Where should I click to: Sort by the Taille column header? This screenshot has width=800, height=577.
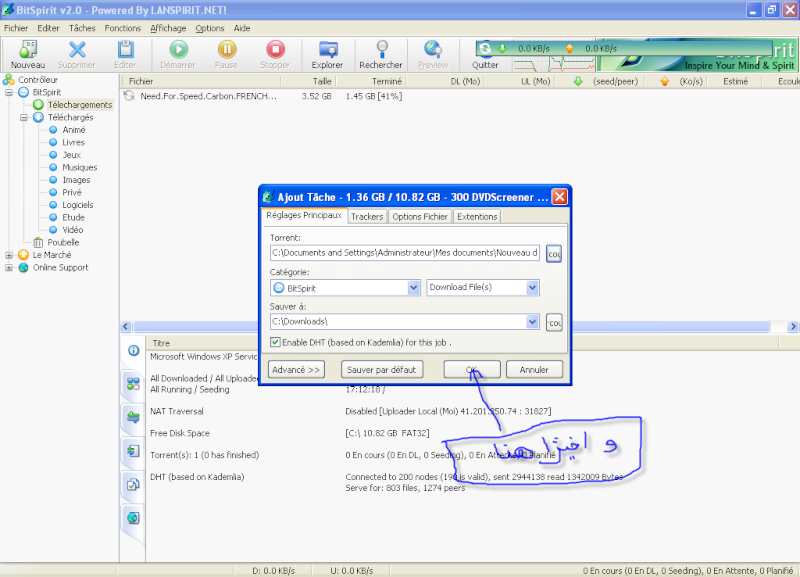coord(322,81)
